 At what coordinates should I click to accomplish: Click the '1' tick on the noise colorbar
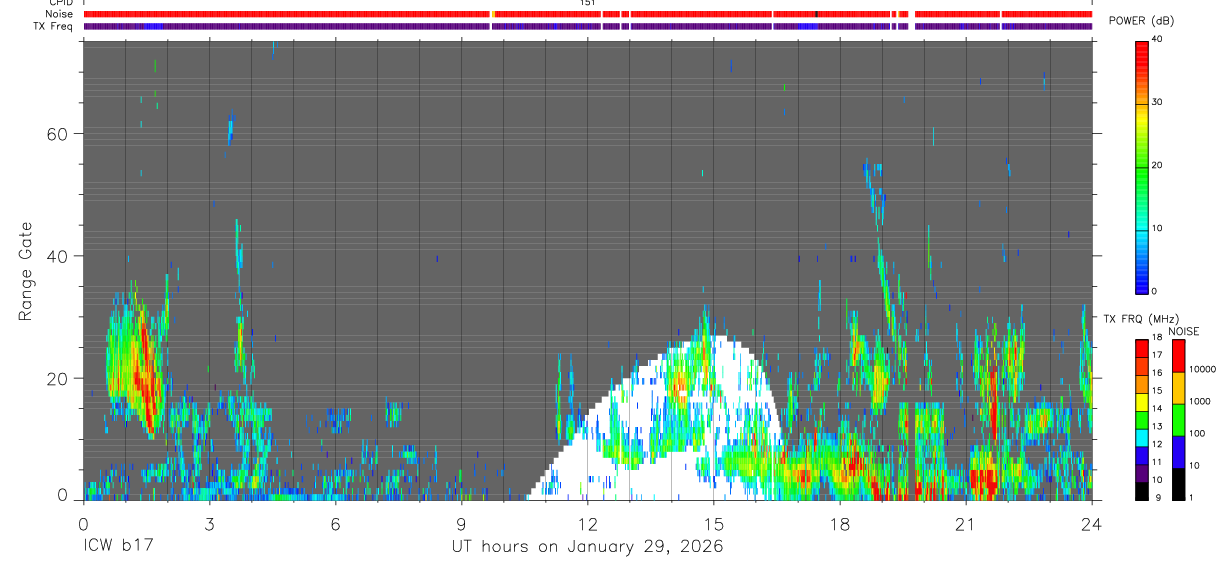(x=1190, y=497)
